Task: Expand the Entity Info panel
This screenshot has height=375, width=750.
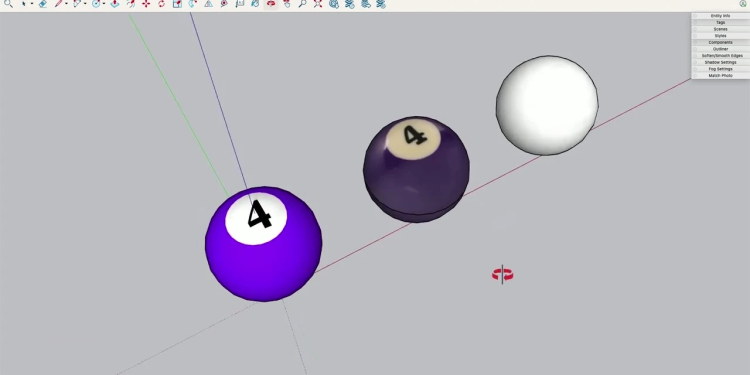Action: click(x=720, y=16)
